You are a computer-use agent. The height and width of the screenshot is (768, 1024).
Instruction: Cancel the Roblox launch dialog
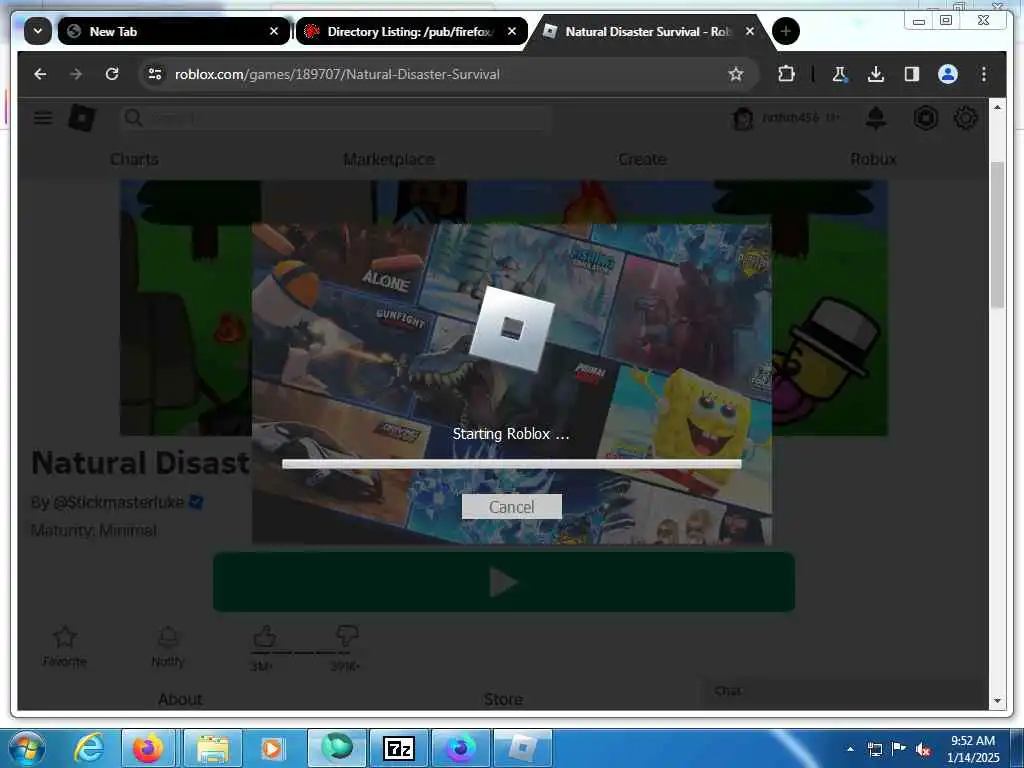tap(511, 507)
